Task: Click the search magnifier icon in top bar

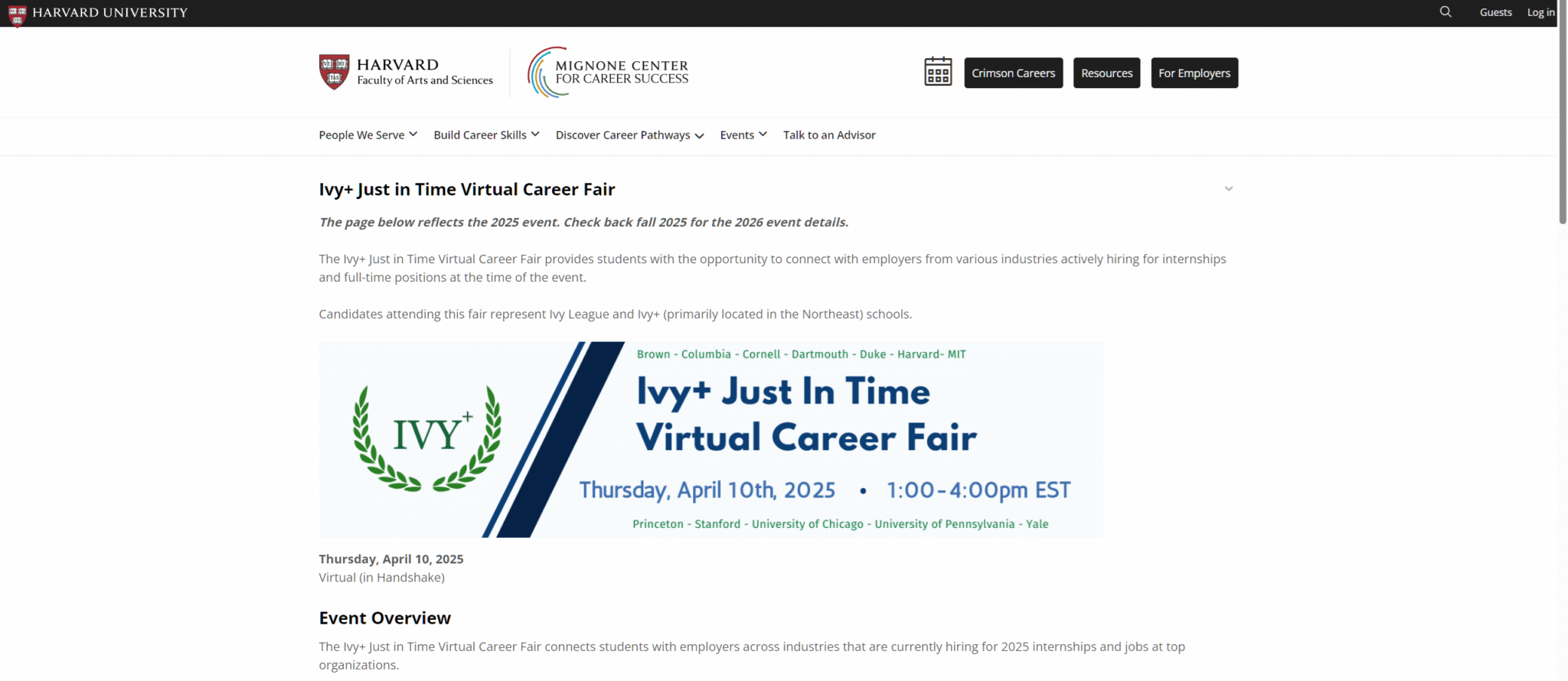Action: 1445,12
